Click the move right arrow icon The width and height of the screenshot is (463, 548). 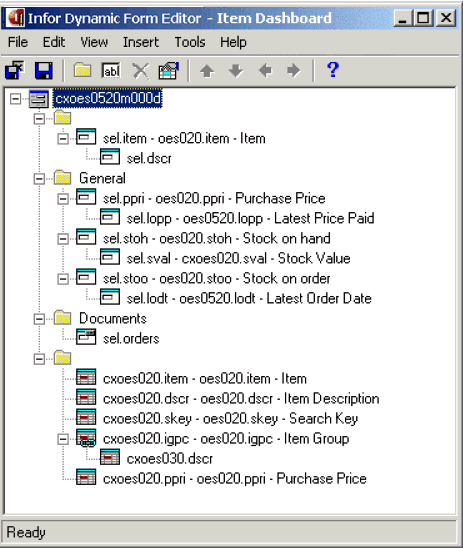pos(294,71)
